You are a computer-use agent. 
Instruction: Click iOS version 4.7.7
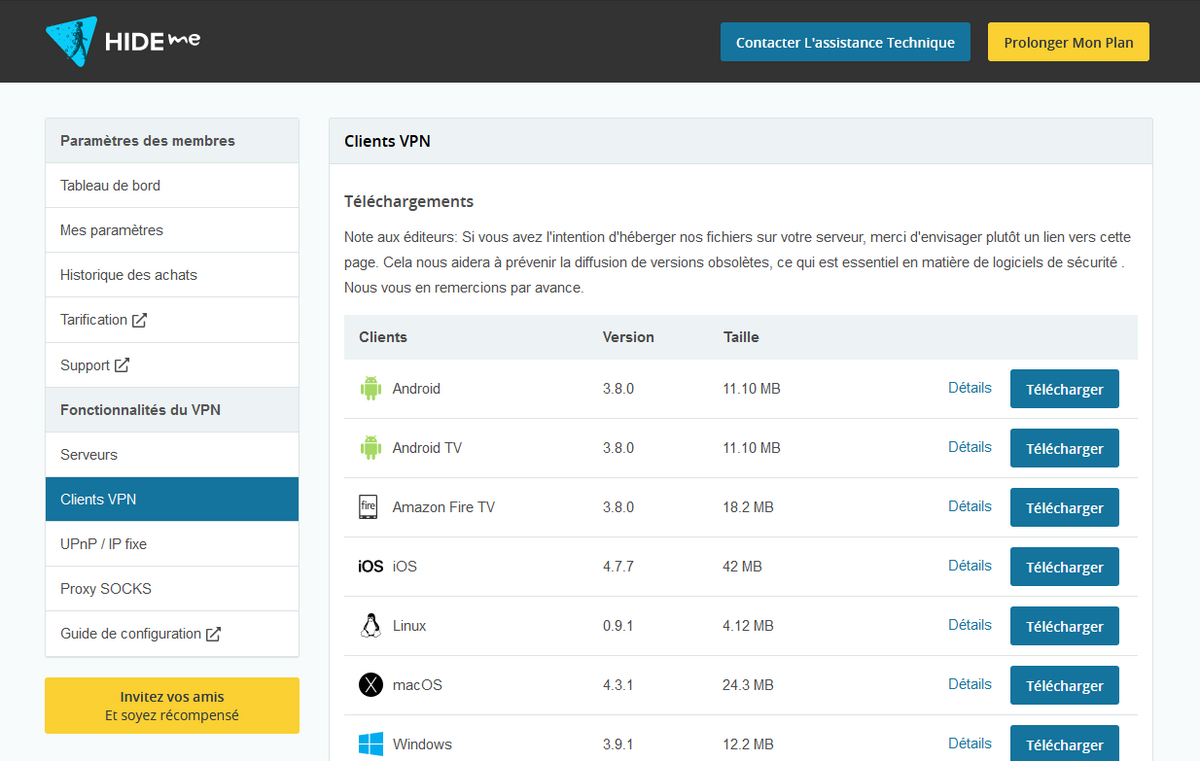(618, 567)
